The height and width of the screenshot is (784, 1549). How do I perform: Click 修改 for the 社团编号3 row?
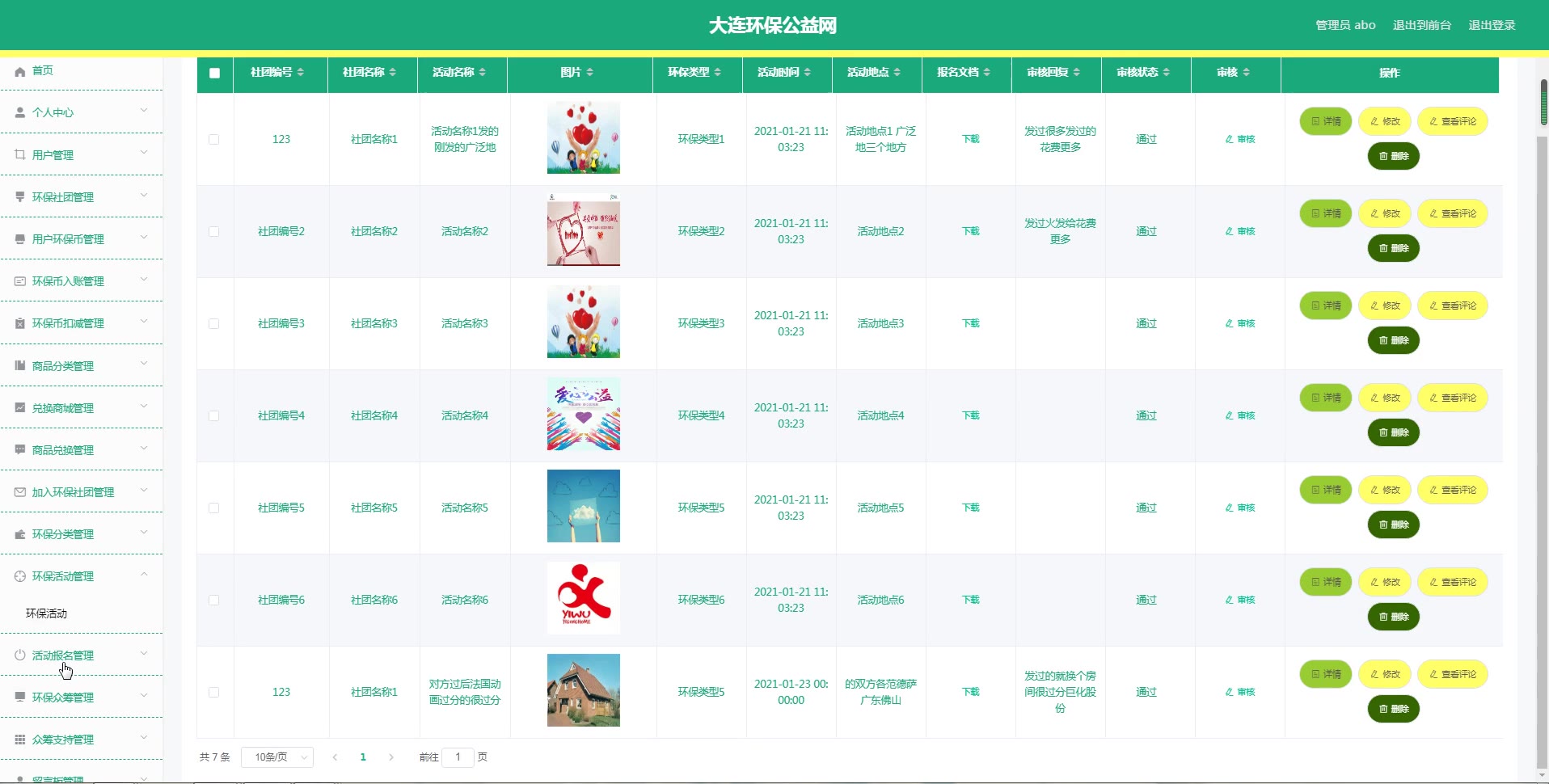point(1385,306)
